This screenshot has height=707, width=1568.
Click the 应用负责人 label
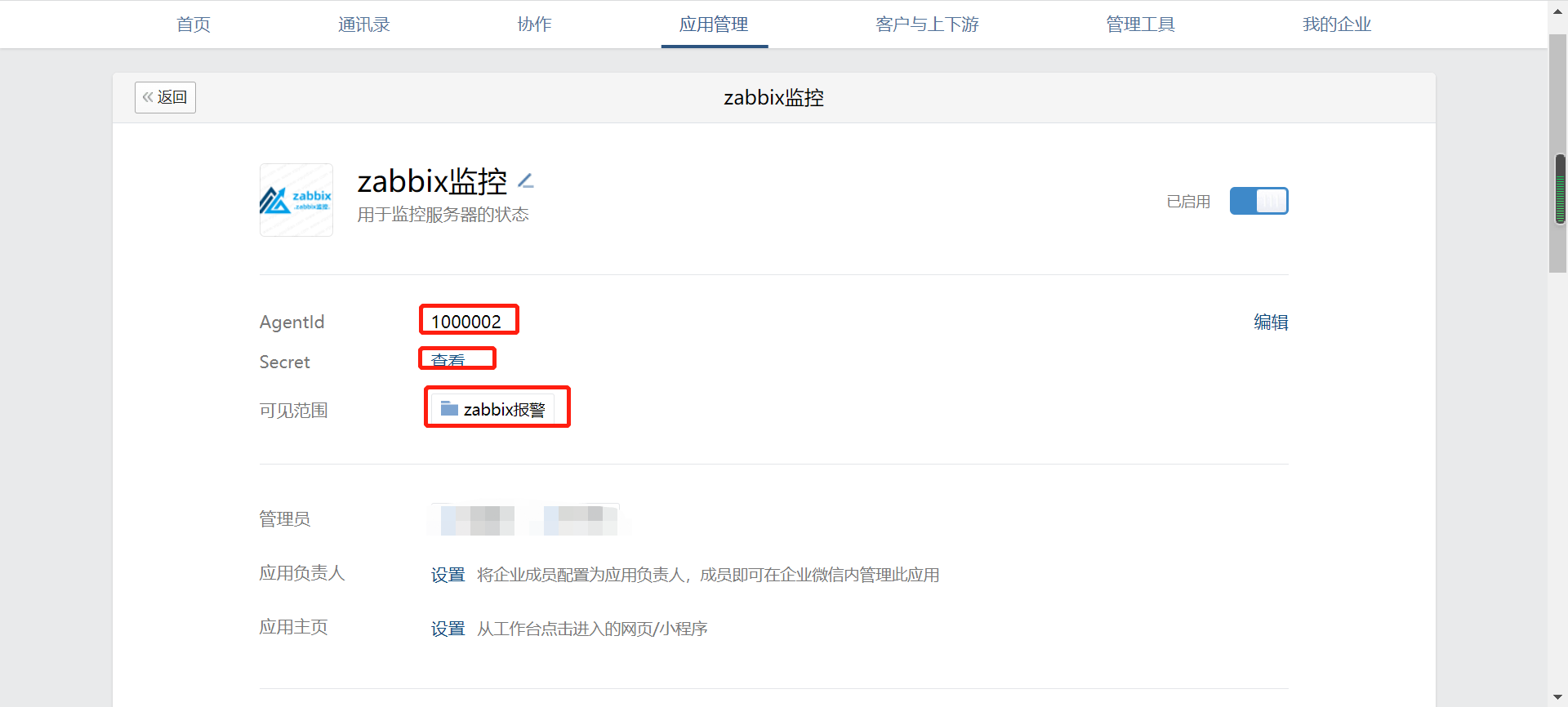[302, 573]
